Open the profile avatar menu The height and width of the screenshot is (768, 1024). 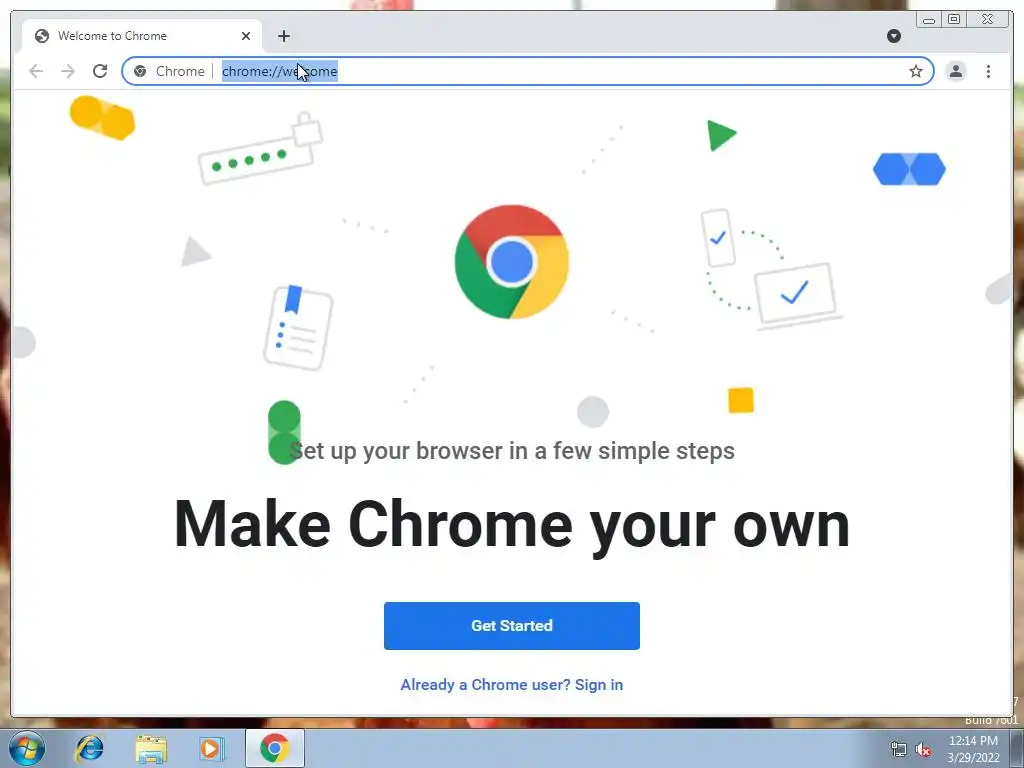coord(955,71)
